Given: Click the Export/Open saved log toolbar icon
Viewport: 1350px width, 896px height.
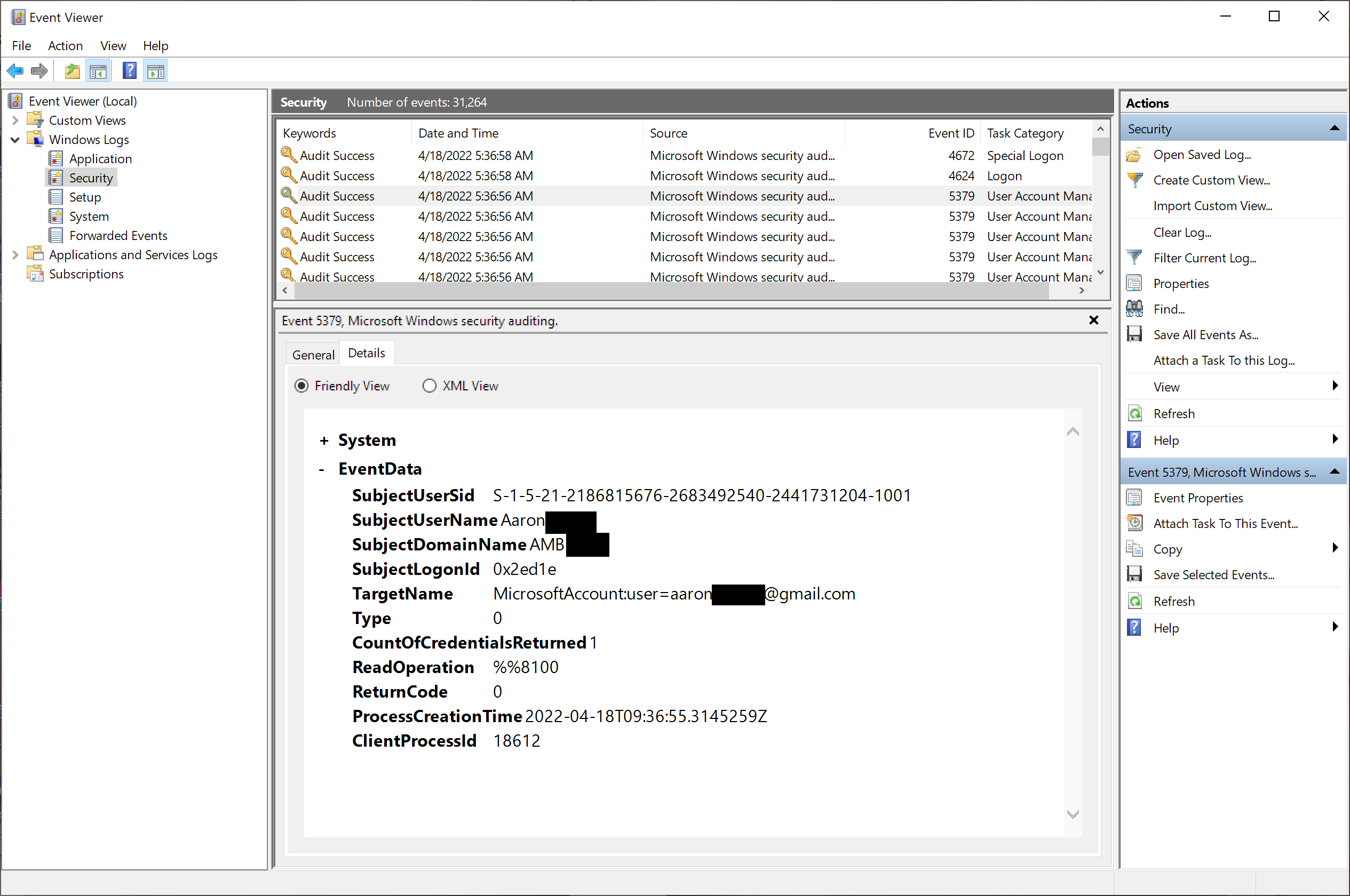Looking at the screenshot, I should click(x=72, y=70).
